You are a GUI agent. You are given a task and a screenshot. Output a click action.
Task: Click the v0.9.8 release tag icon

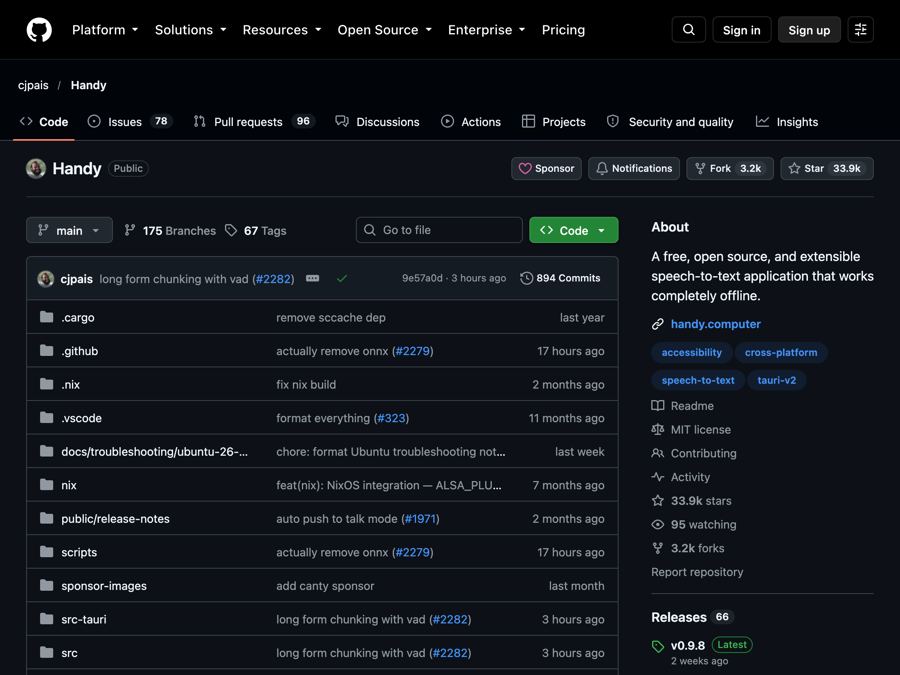(658, 646)
